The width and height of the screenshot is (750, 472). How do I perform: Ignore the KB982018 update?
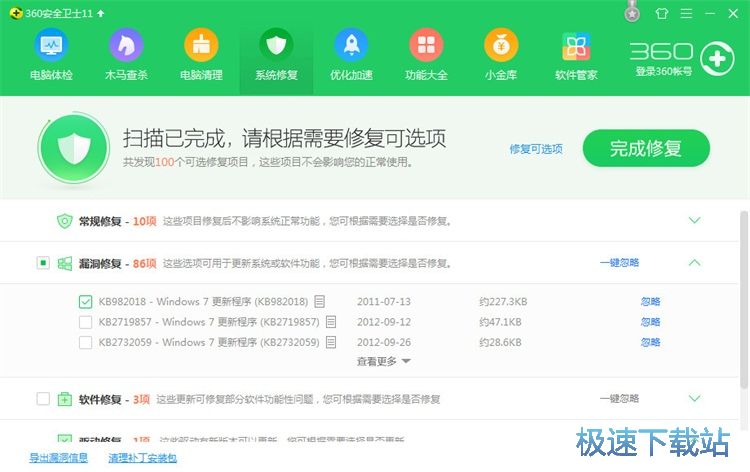pyautogui.click(x=651, y=301)
